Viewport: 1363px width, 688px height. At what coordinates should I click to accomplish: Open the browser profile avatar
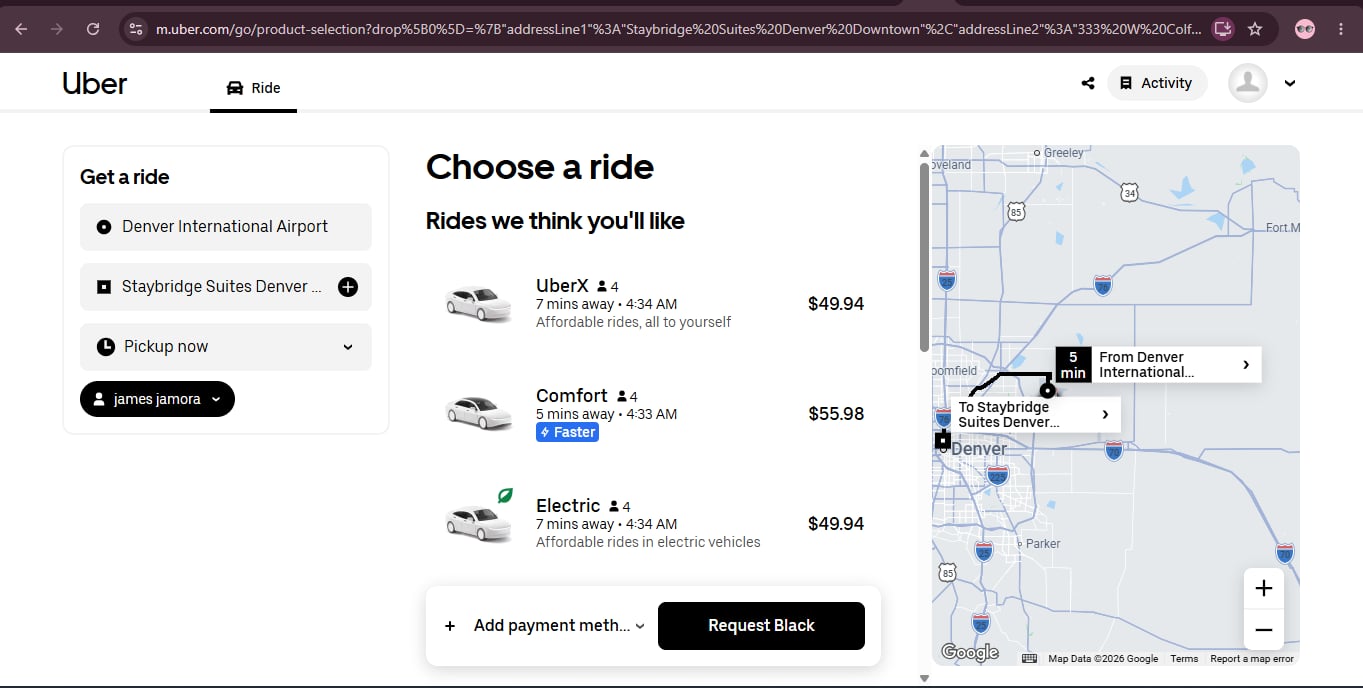[1304, 29]
